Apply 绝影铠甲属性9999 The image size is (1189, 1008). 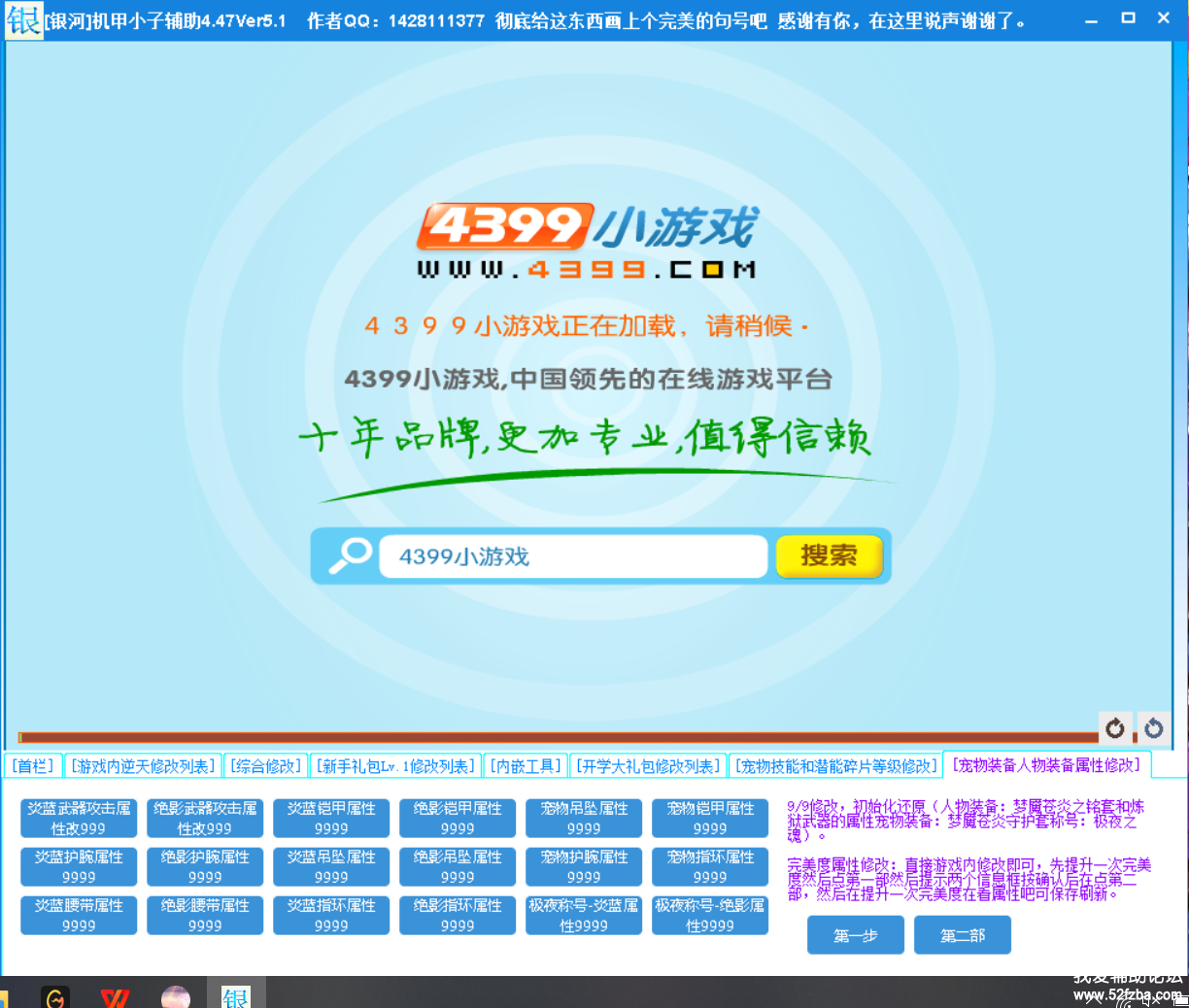click(x=458, y=818)
